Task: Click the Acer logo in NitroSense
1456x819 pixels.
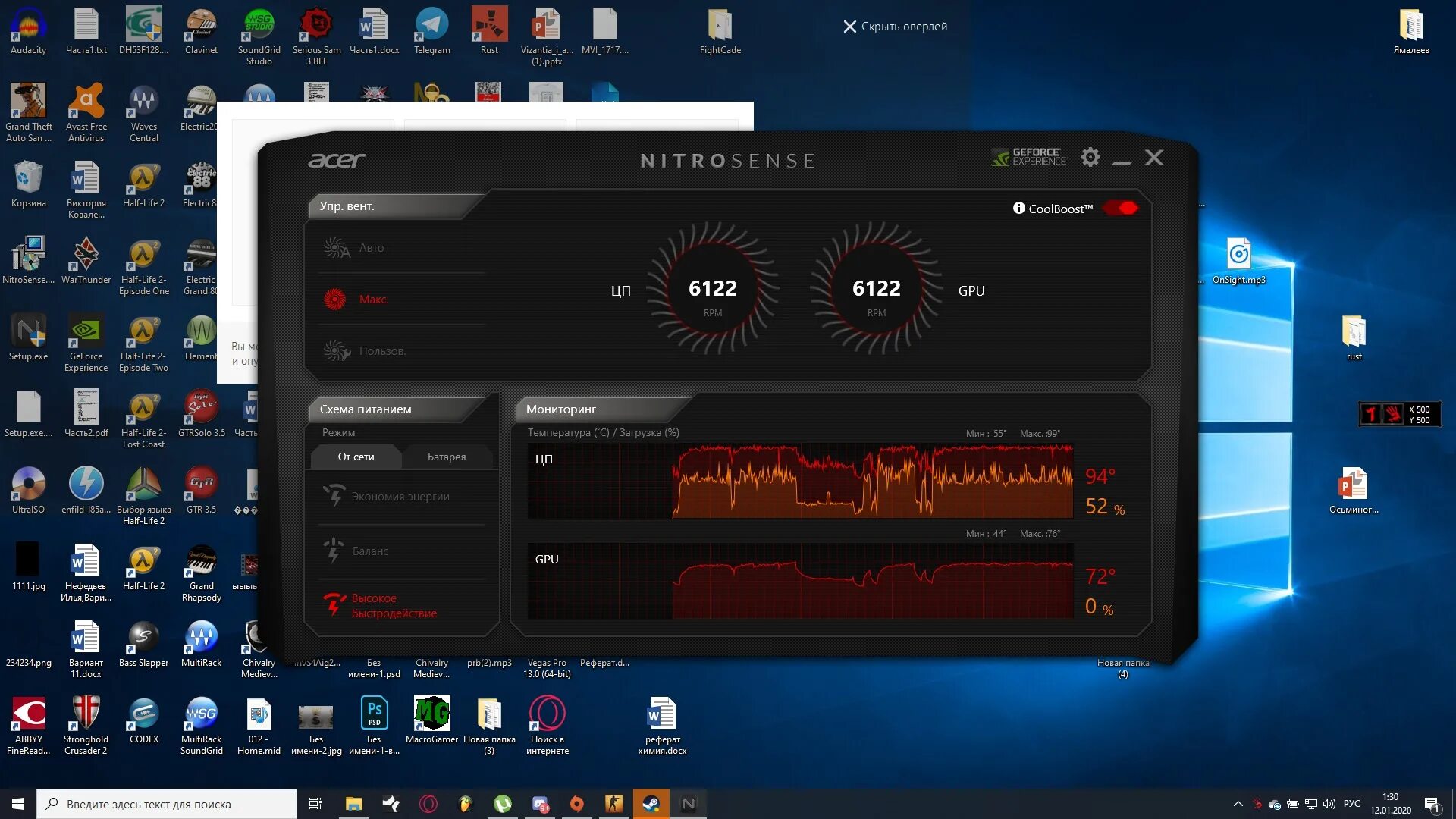Action: pos(337,160)
